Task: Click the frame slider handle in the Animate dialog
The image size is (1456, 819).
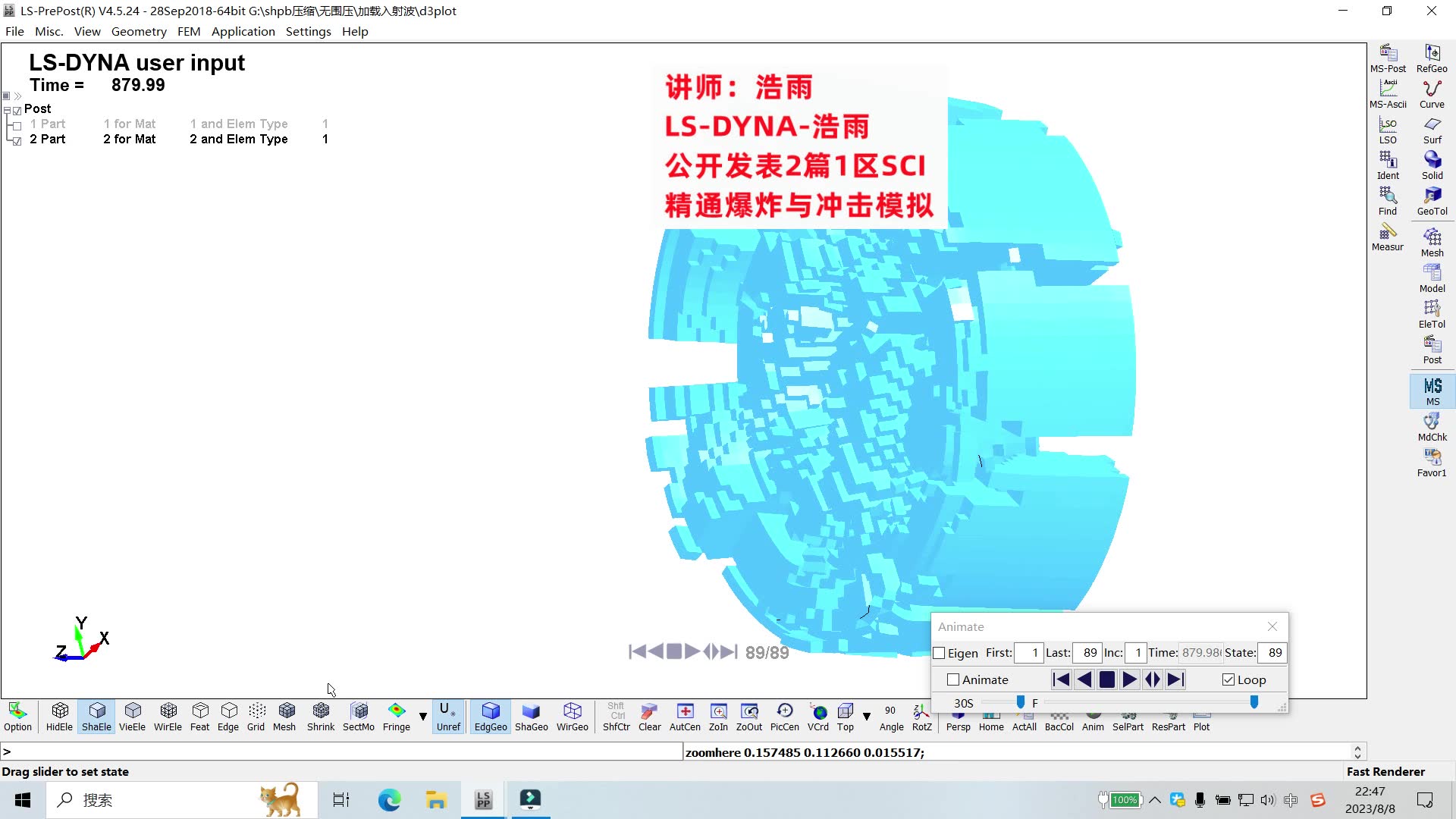Action: [x=1254, y=702]
